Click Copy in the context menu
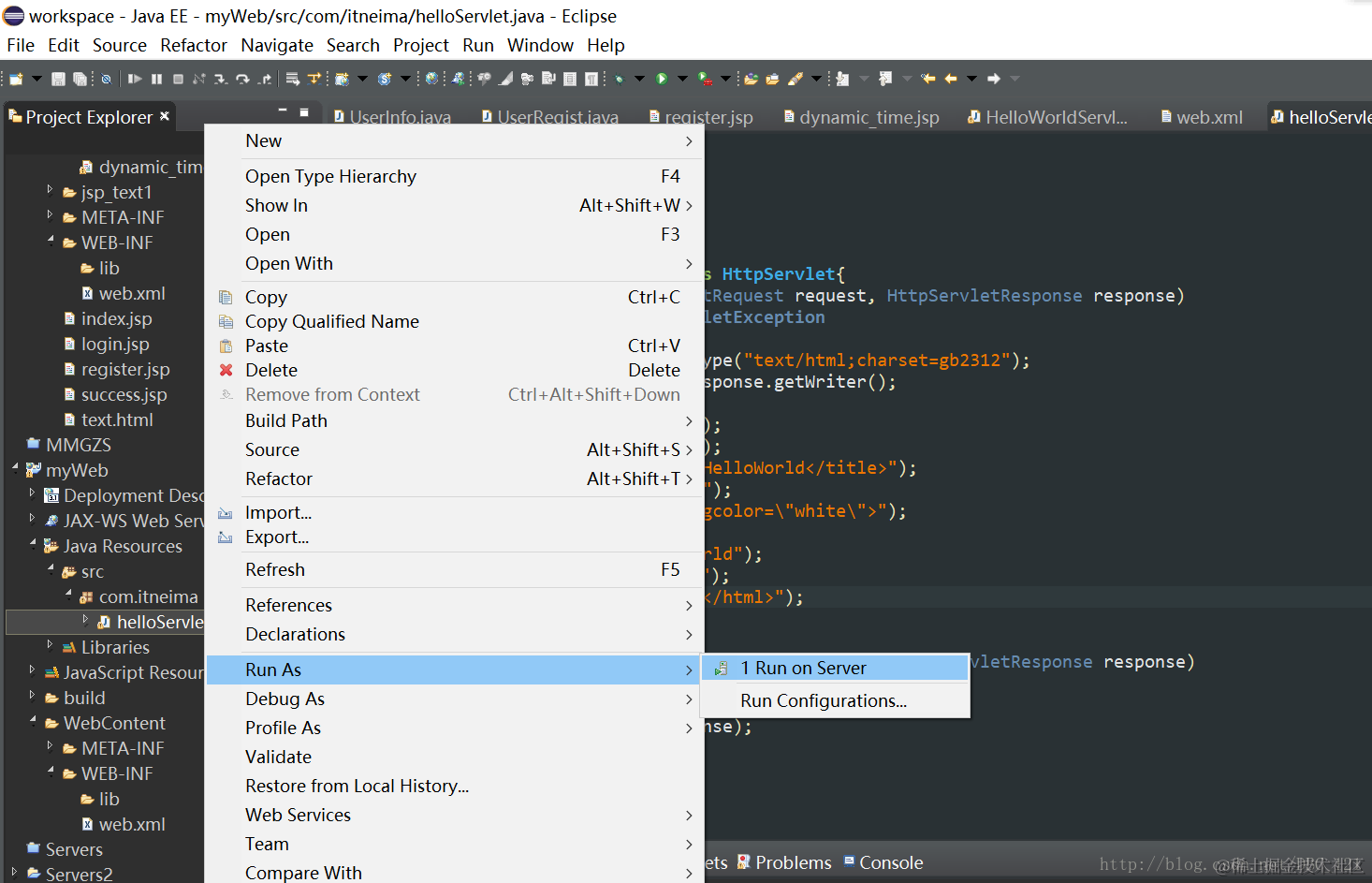 (x=455, y=297)
